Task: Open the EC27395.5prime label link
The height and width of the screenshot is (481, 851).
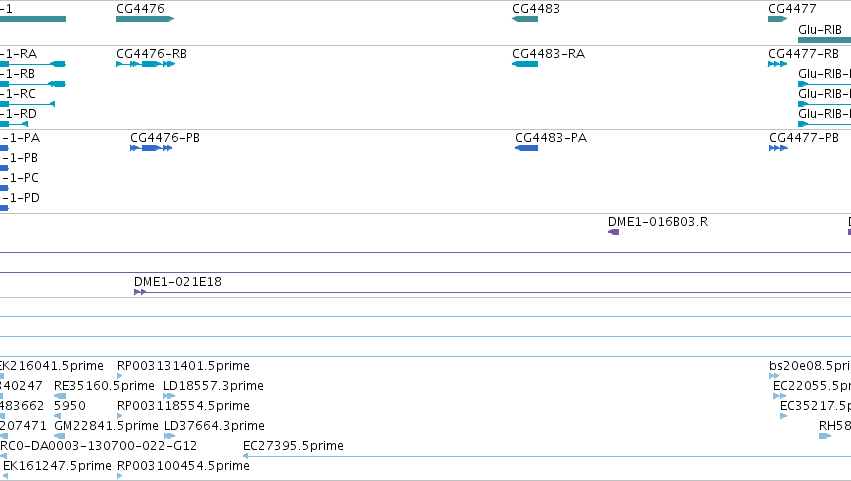Action: 293,446
